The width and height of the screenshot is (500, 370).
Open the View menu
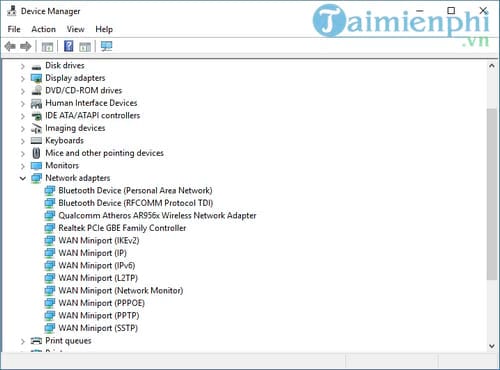point(75,29)
